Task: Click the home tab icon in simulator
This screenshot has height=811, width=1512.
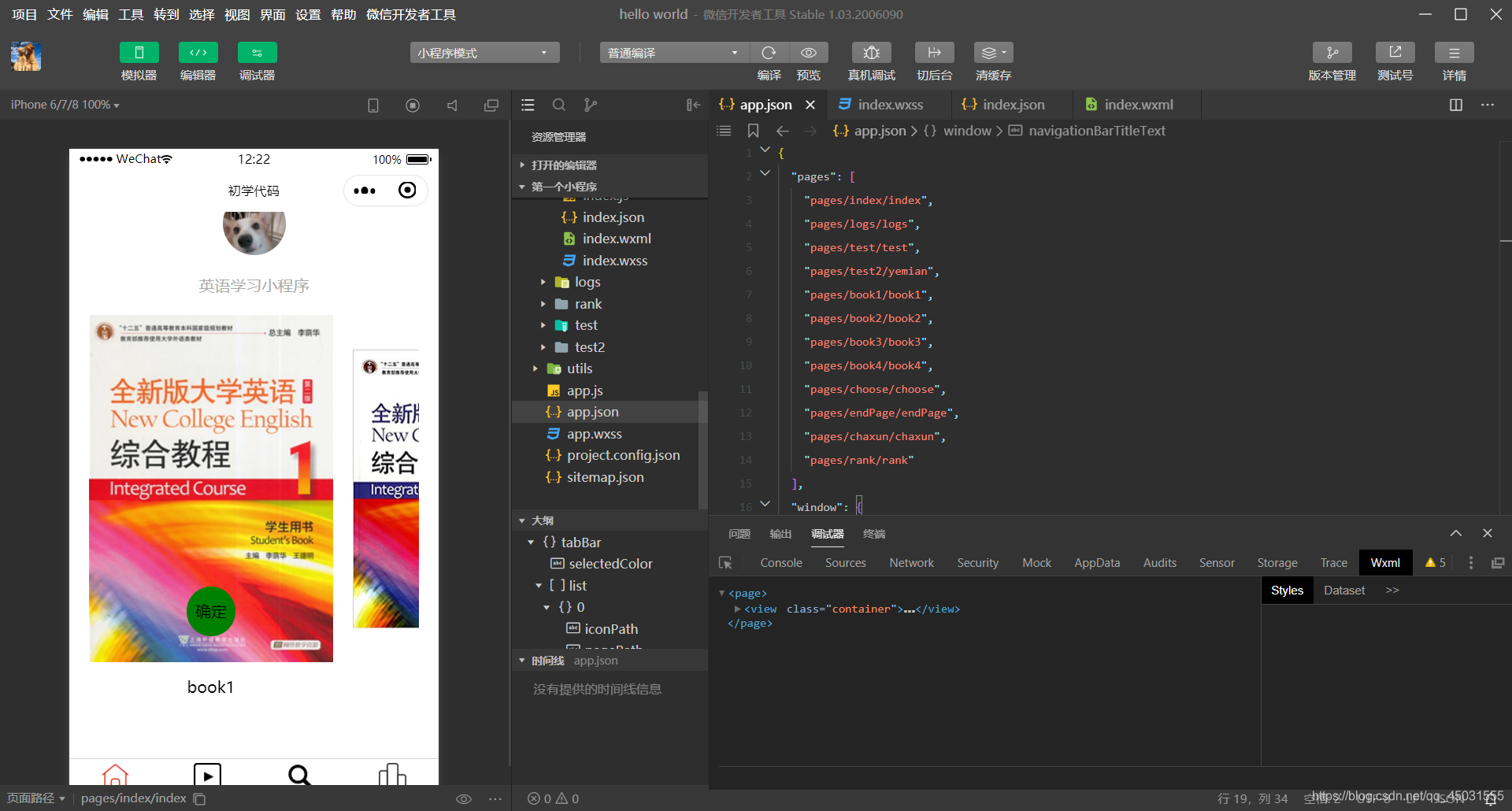Action: point(115,774)
